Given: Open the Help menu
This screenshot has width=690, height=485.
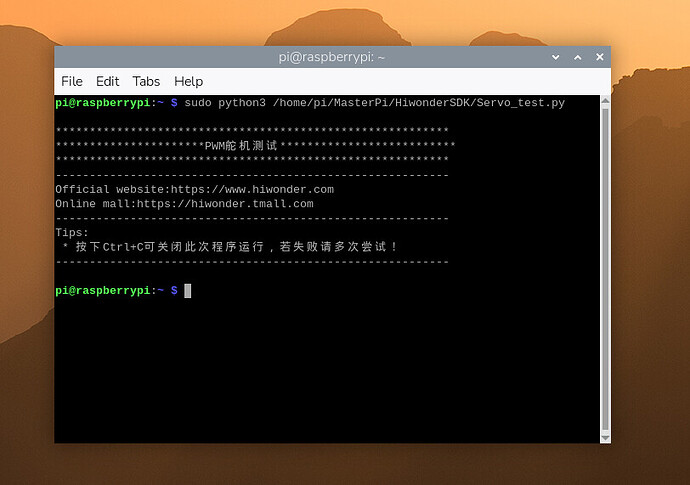Looking at the screenshot, I should click(x=188, y=81).
